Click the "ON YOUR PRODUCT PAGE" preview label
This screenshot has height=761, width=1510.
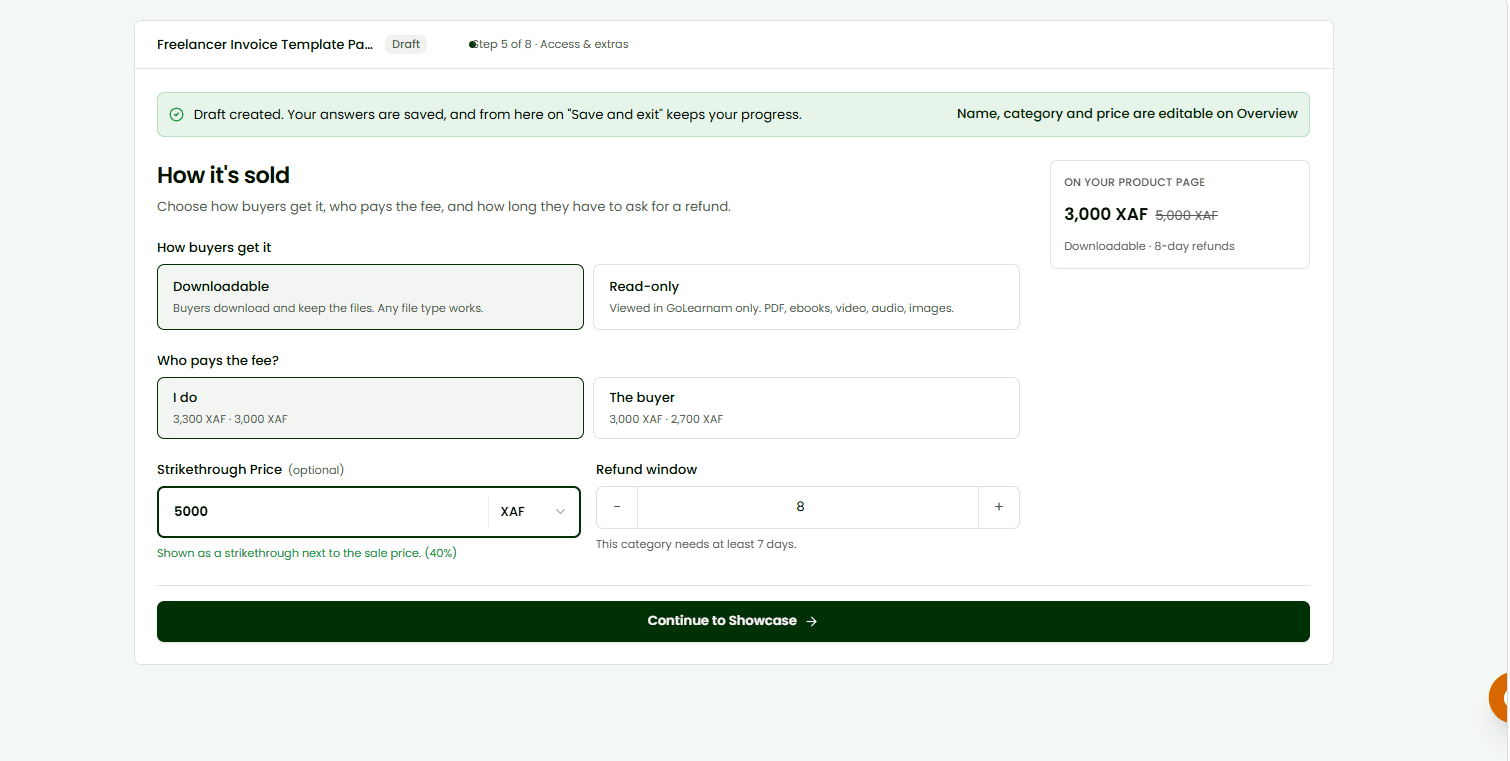point(1134,183)
